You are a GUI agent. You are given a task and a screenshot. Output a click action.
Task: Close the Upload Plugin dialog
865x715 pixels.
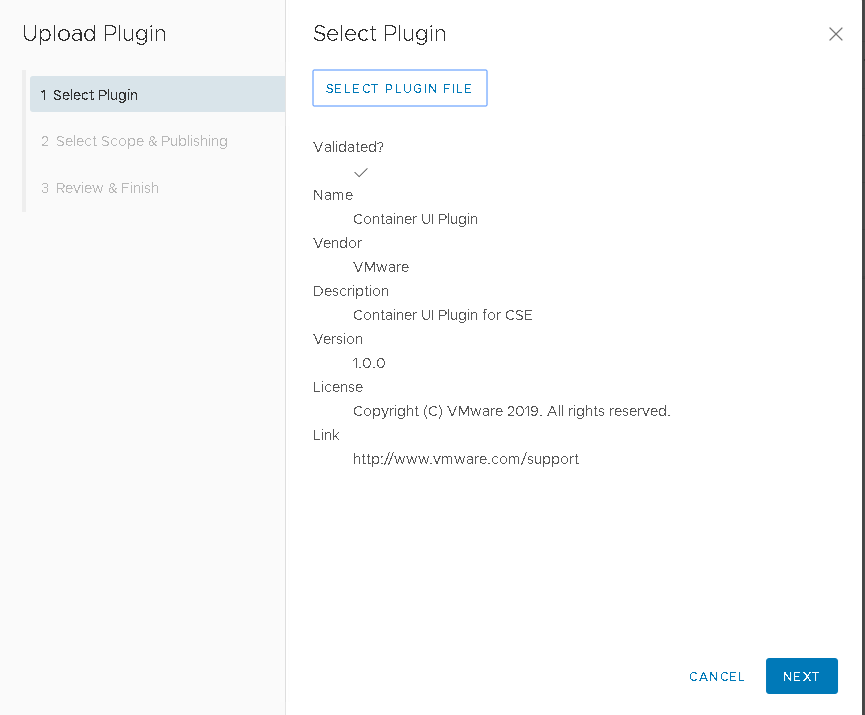[836, 34]
